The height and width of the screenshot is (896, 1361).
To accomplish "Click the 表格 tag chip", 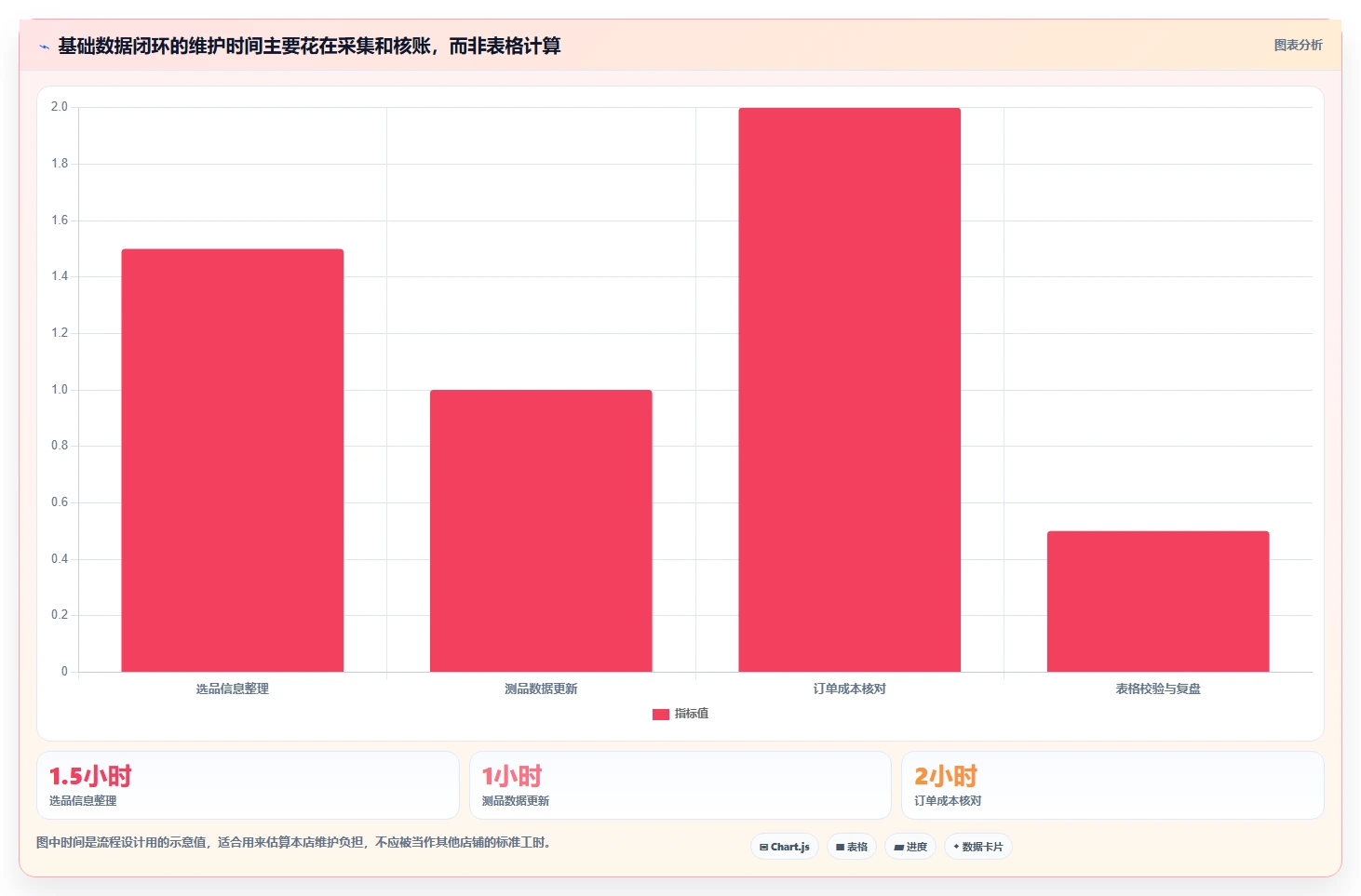I will pos(852,847).
